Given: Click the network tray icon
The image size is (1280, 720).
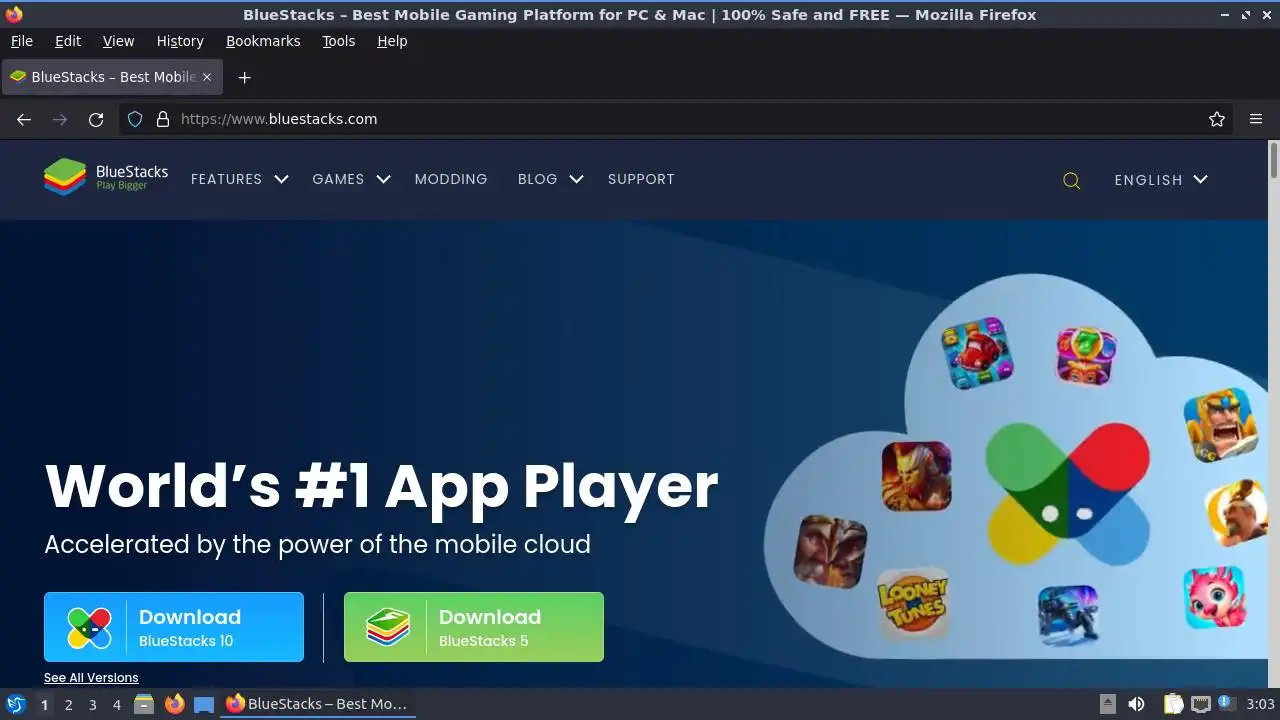Looking at the screenshot, I should coord(1201,704).
